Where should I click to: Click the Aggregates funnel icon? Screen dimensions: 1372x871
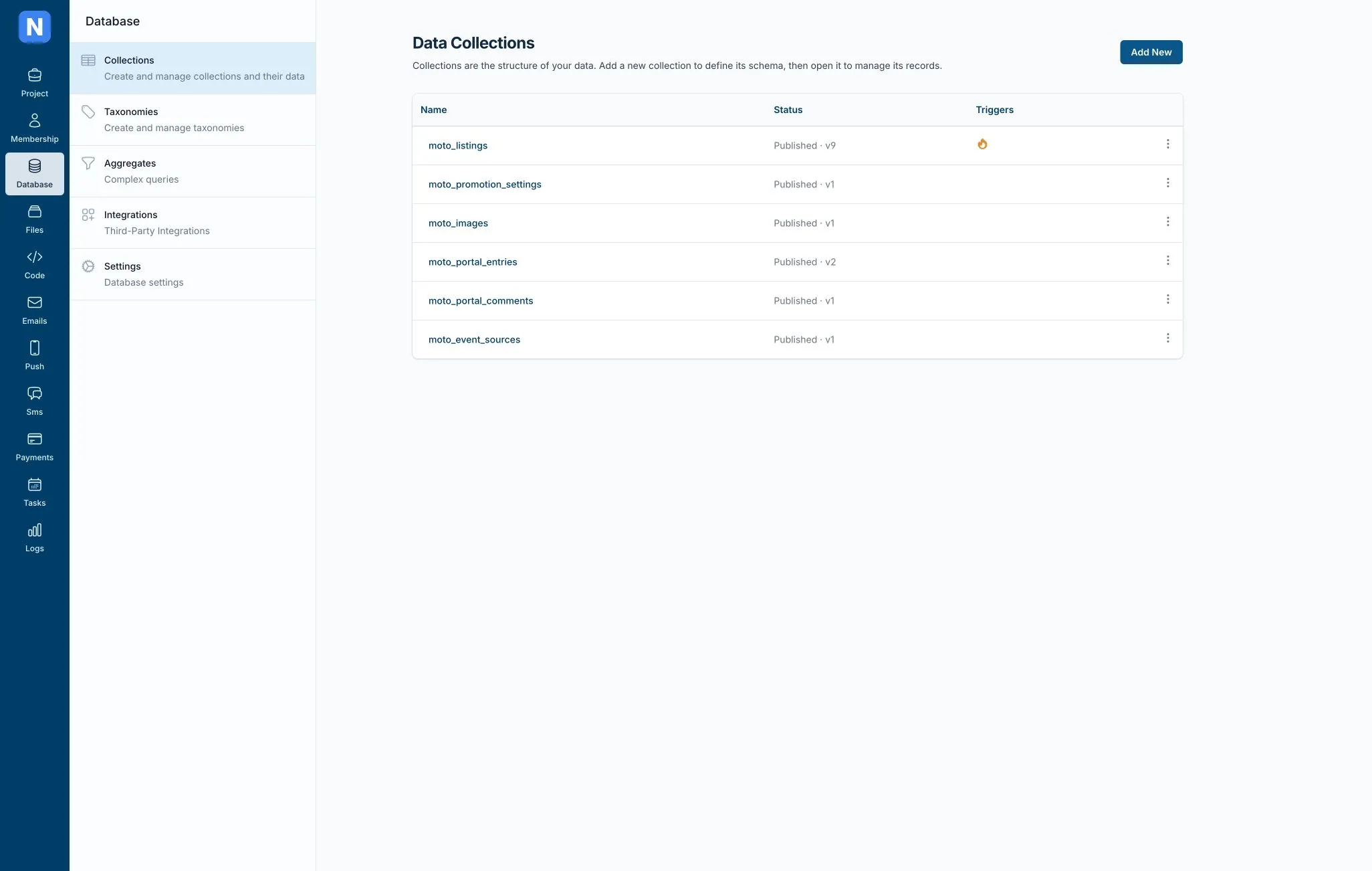pos(88,163)
